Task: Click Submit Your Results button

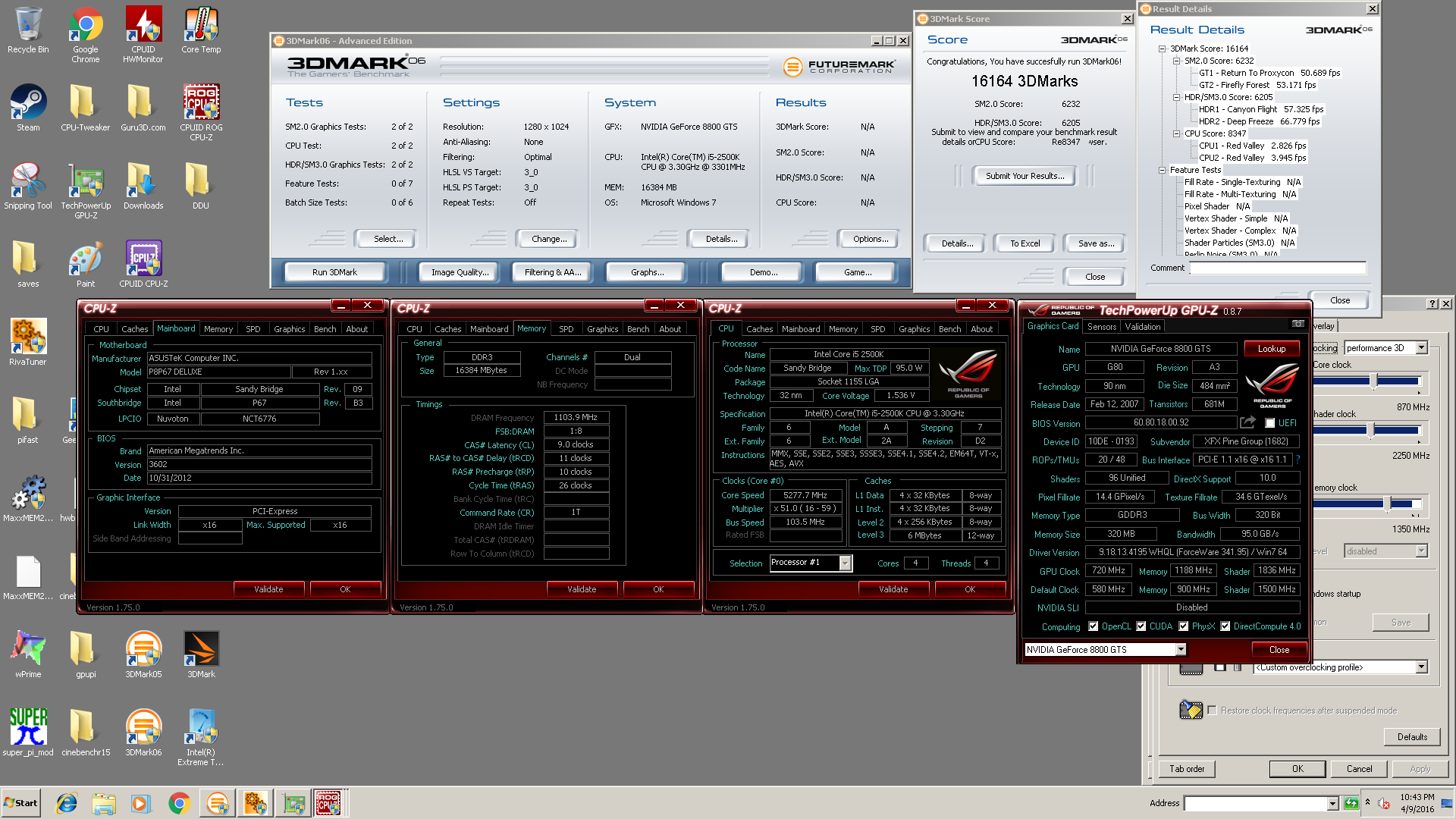Action: 1025,176
